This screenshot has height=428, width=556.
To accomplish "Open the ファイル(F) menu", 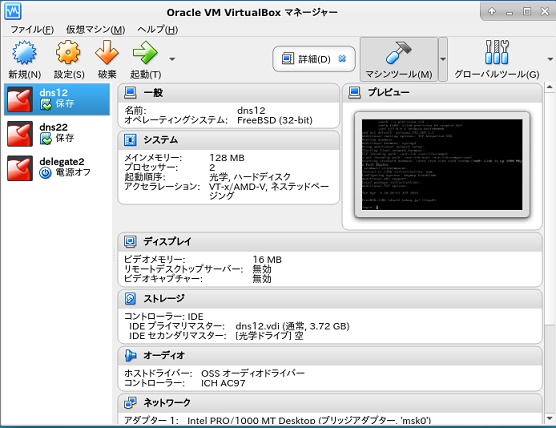I will (32, 29).
